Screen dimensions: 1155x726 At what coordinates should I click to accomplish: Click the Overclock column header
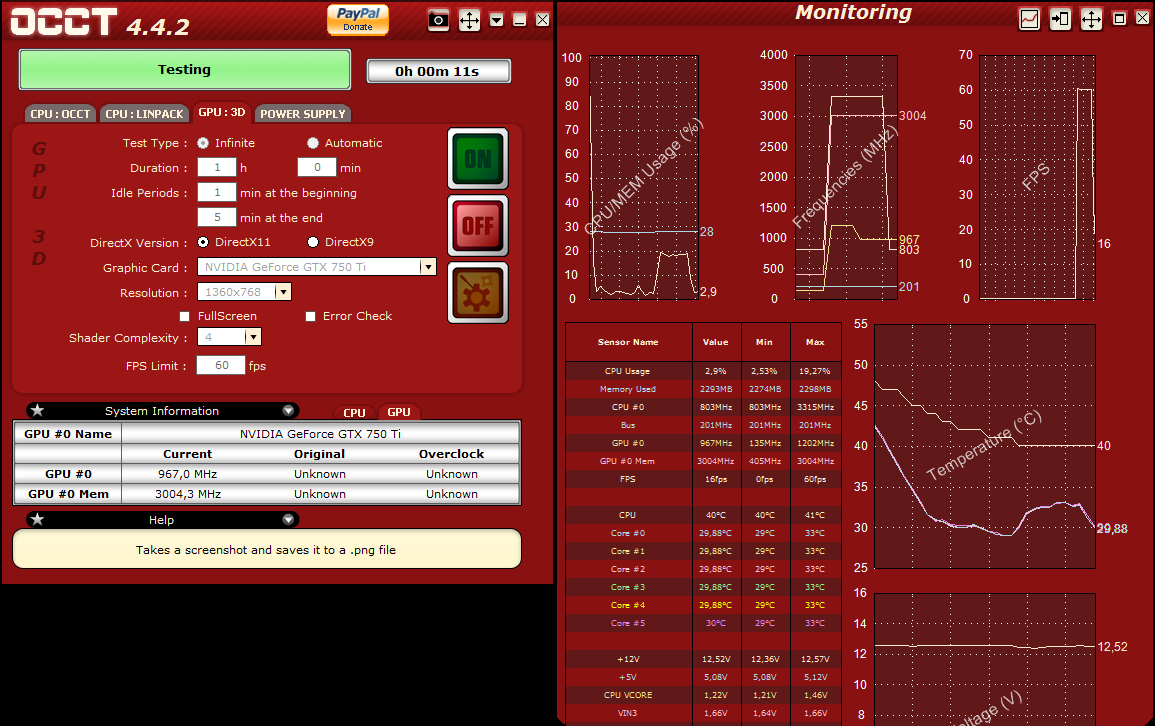[x=452, y=454]
